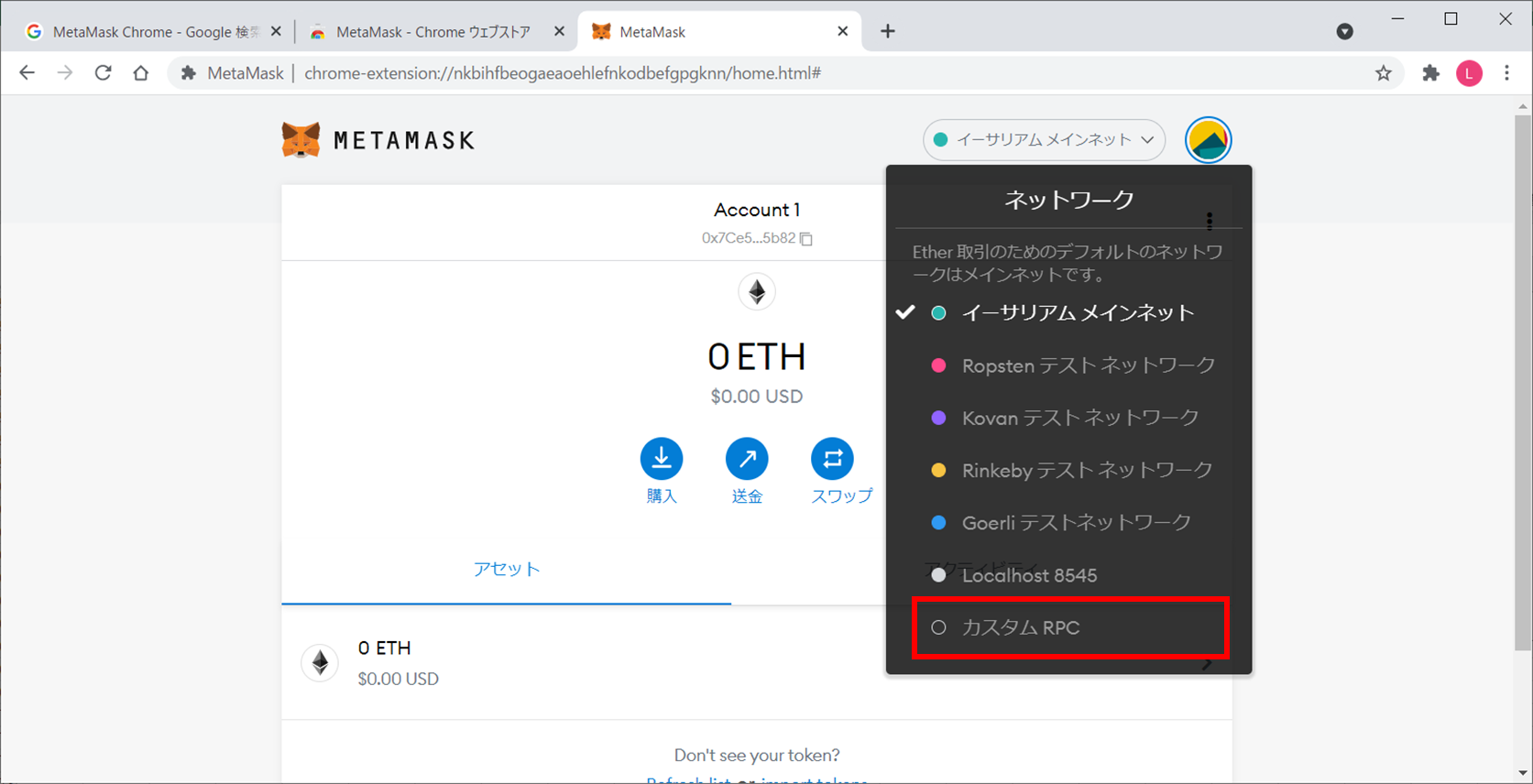Screen dimensions: 1533x784
Task: Expand the イーサリアム メインネット network dropdown
Action: point(1044,140)
